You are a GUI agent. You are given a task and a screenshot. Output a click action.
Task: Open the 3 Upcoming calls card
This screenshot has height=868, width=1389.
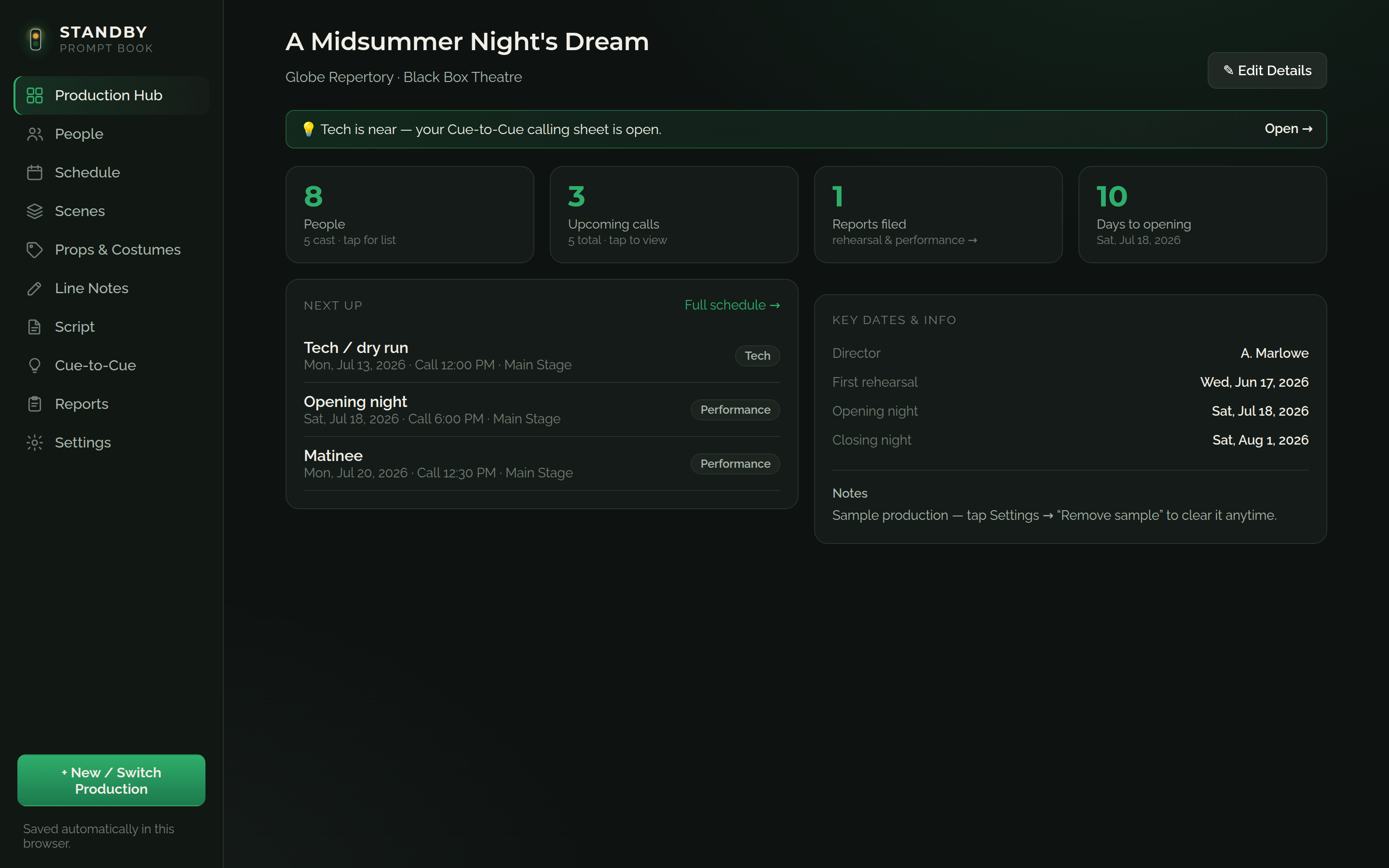click(674, 215)
